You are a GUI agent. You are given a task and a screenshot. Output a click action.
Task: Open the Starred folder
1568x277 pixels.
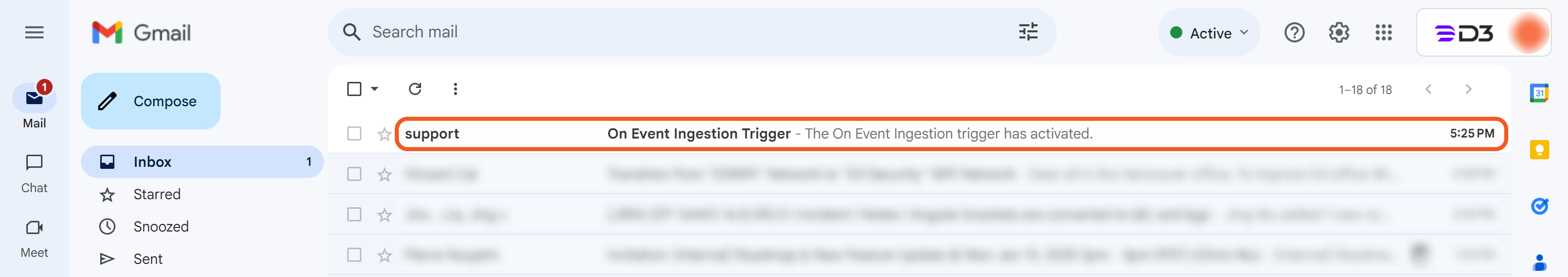(x=157, y=195)
